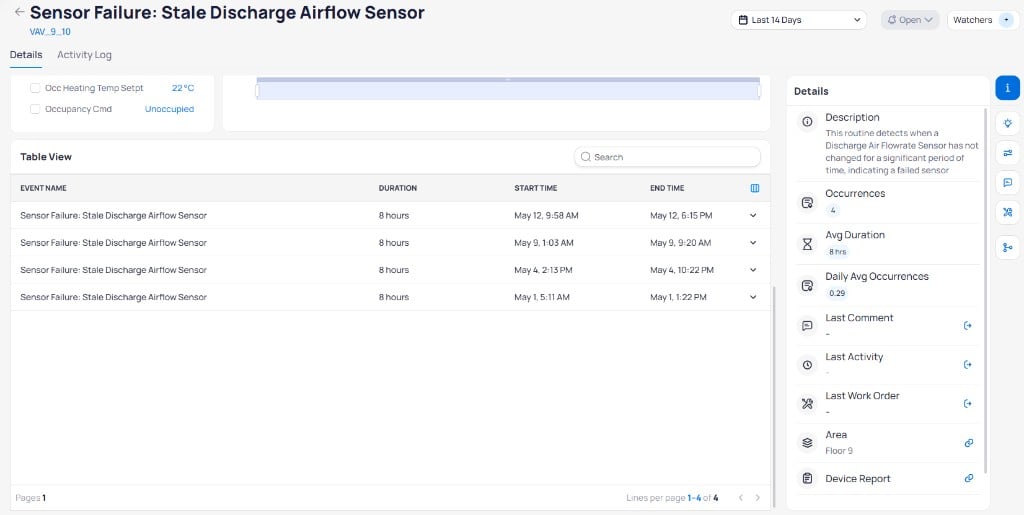This screenshot has height=515, width=1024.
Task: Open the sliders settings sidebar icon
Action: pos(1007,153)
